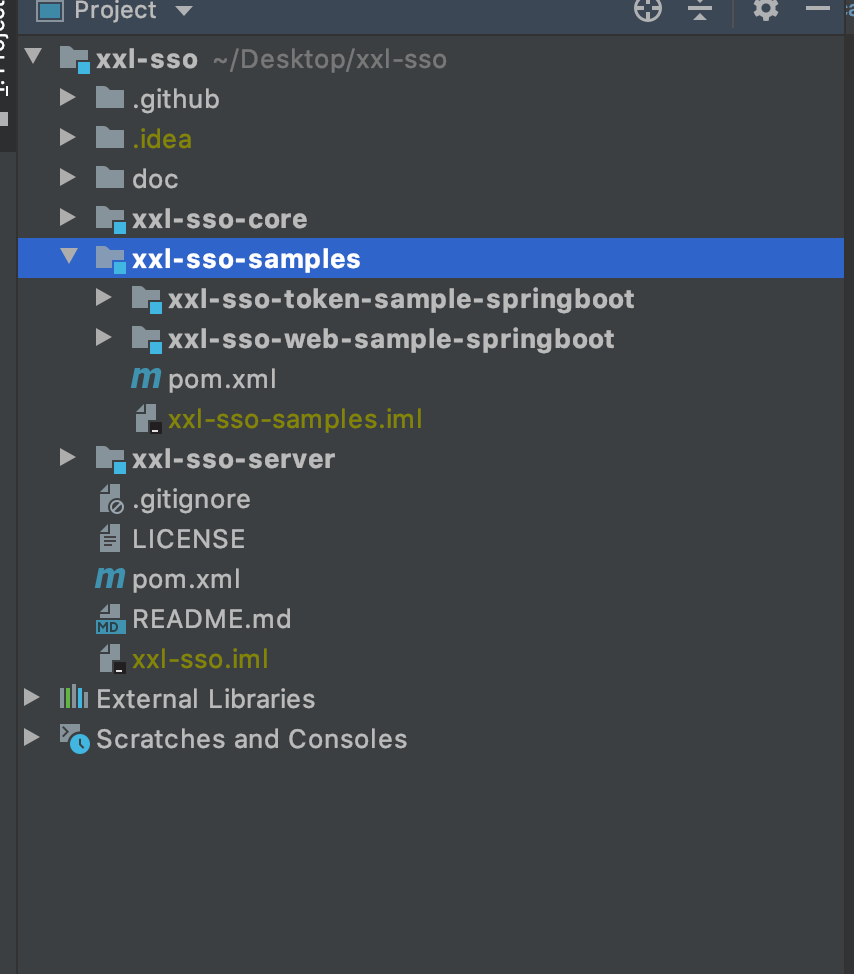This screenshot has height=974, width=854.
Task: Expand the doc folder
Action: pos(68,178)
